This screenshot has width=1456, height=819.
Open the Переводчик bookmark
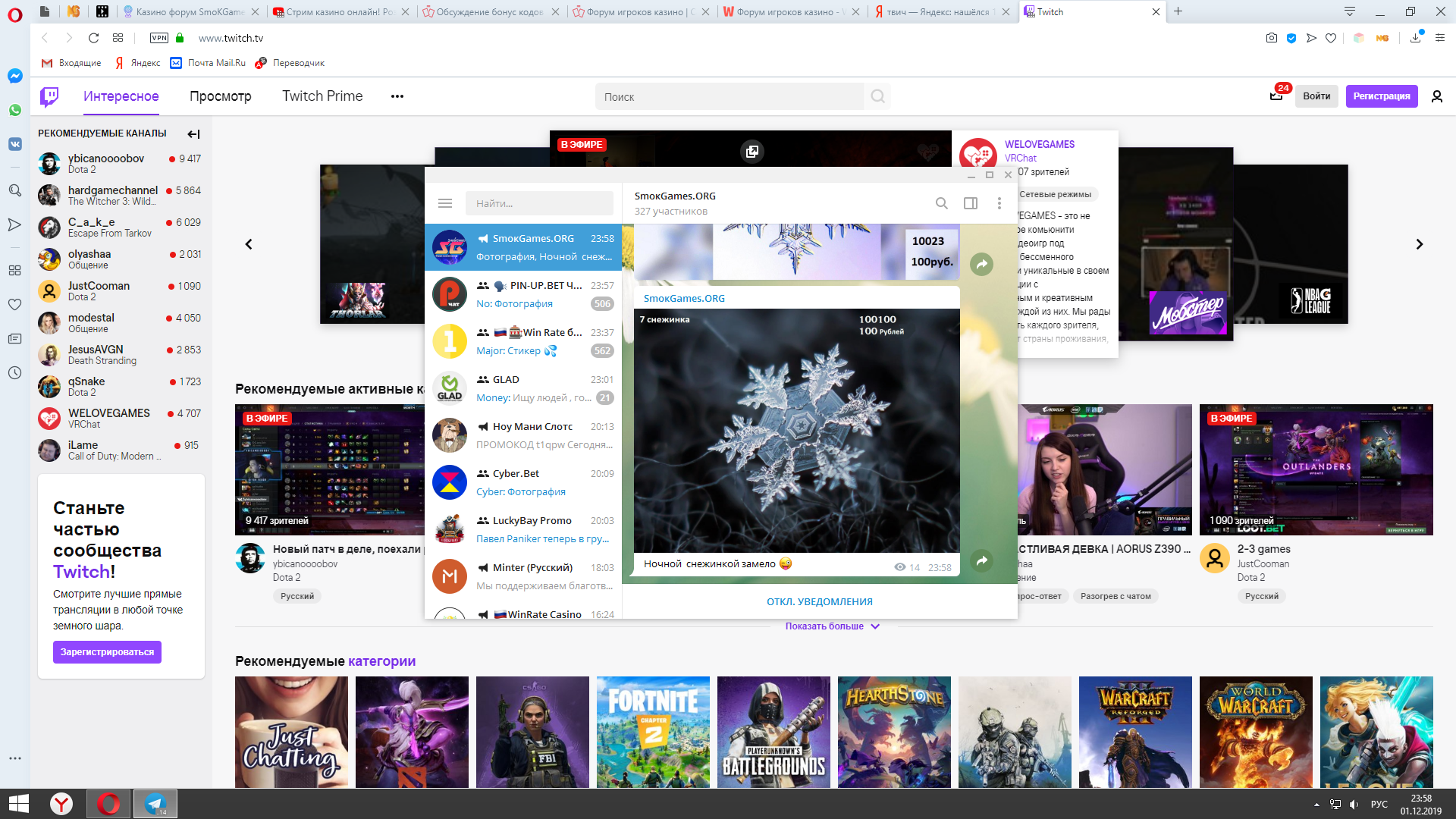click(x=290, y=63)
